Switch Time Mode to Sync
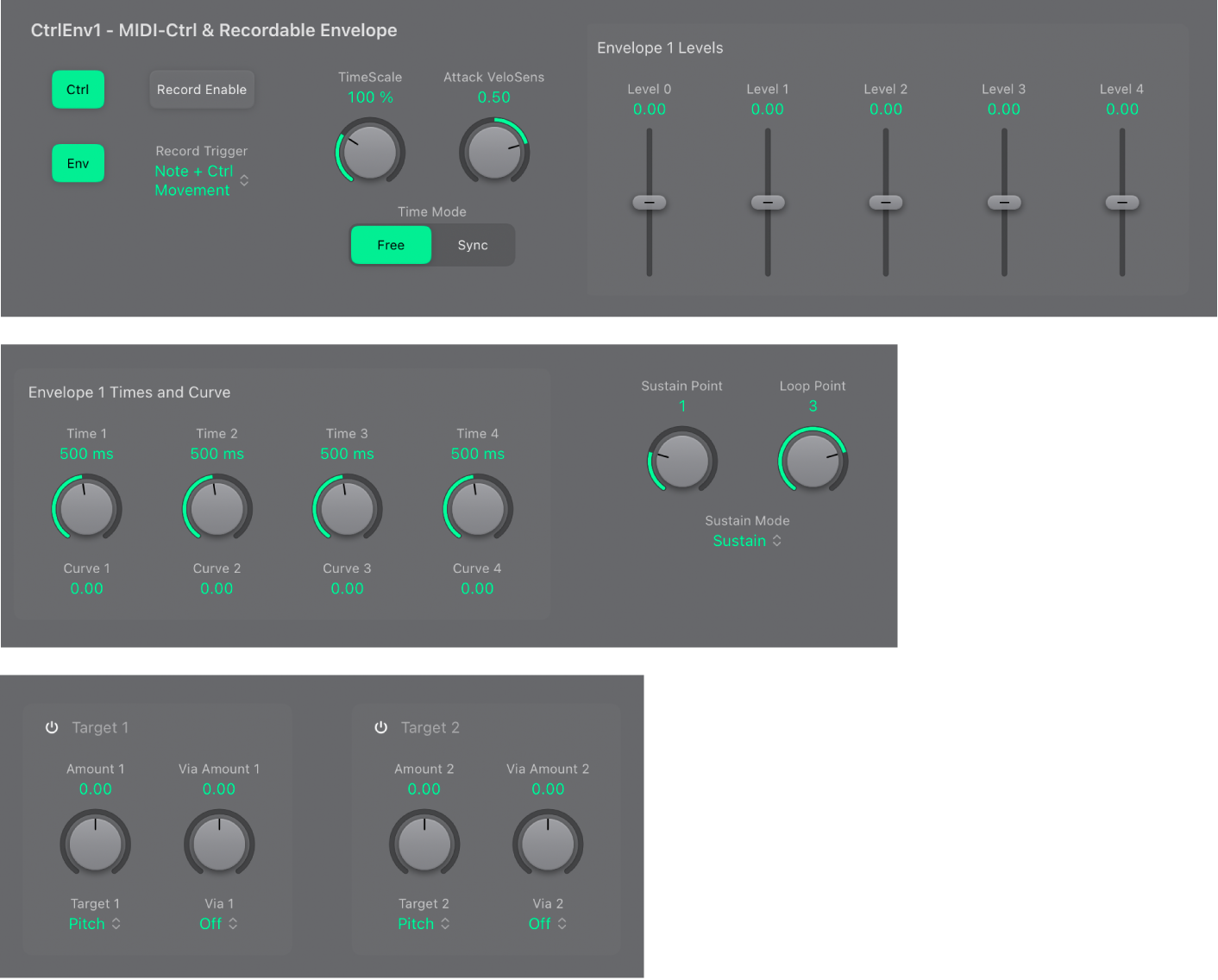 [473, 245]
